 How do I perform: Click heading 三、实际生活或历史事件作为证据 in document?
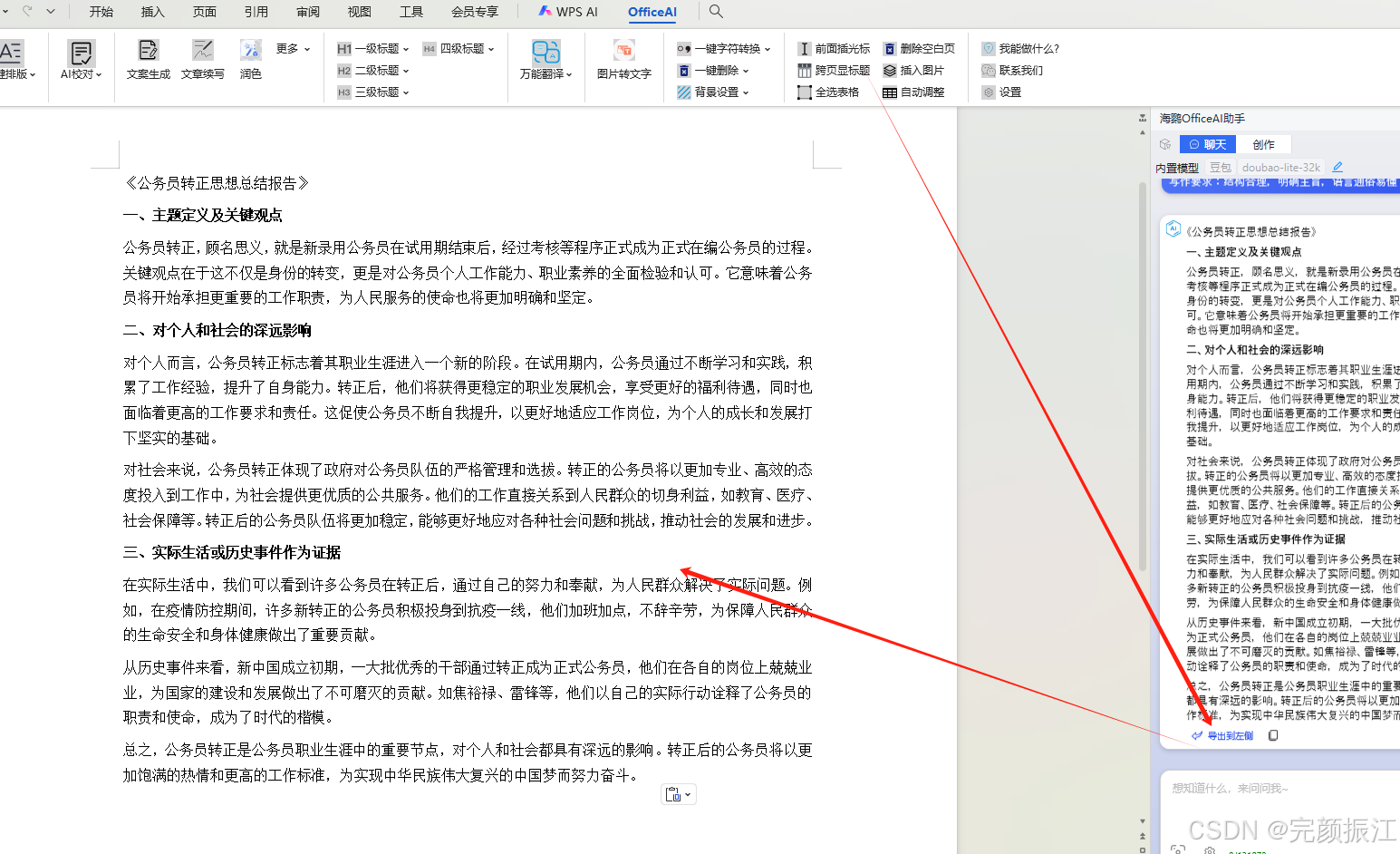(x=232, y=552)
